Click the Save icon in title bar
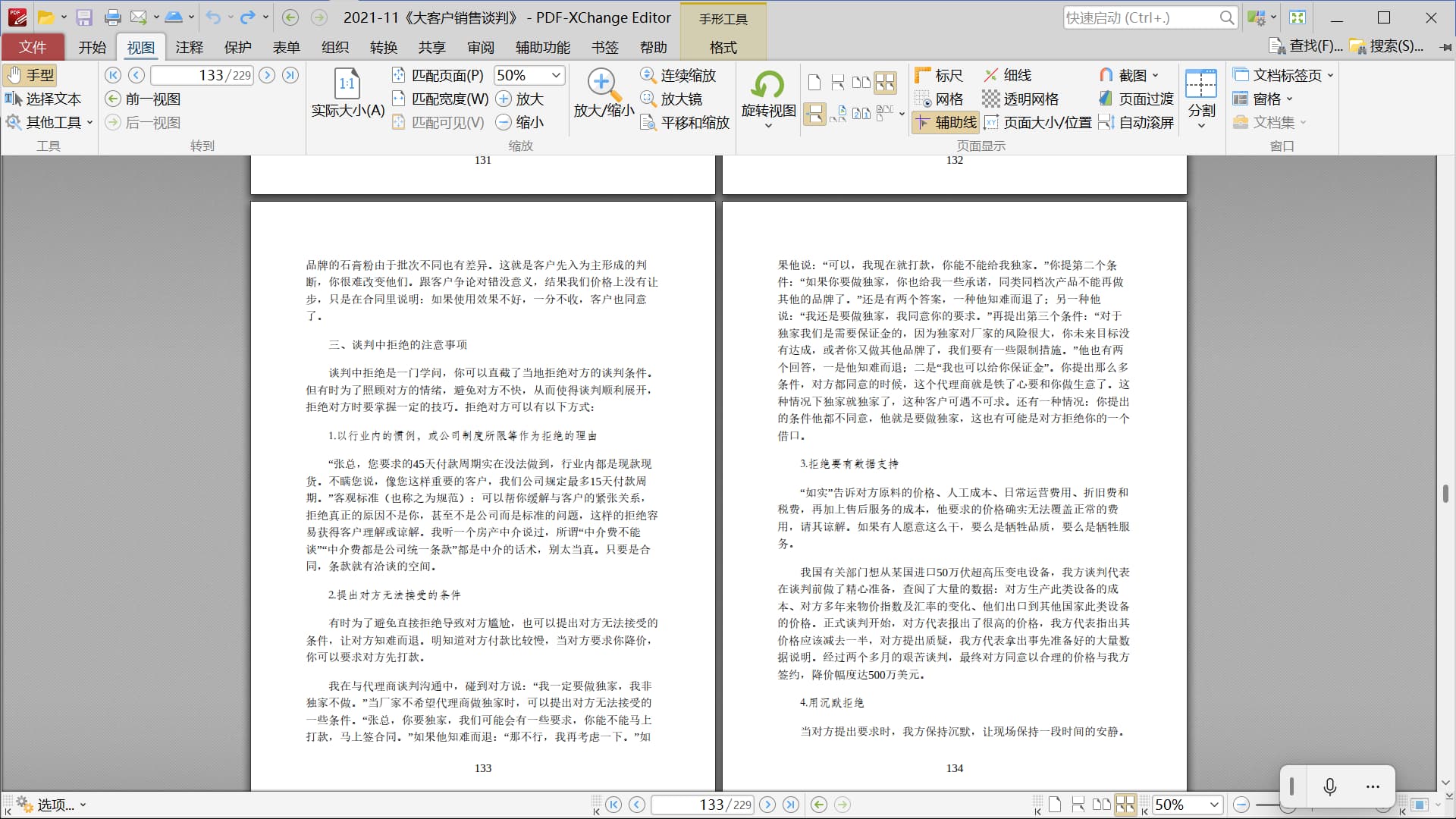This screenshot has height=819, width=1456. pyautogui.click(x=84, y=17)
